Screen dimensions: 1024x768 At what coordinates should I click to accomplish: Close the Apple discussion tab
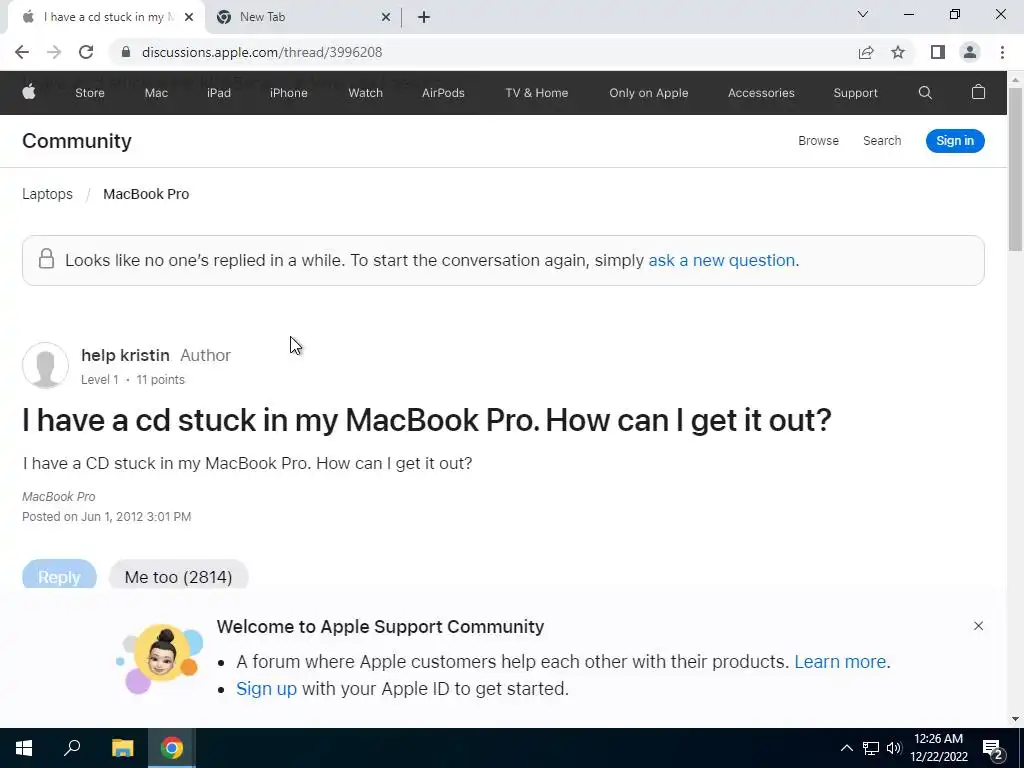click(x=189, y=17)
